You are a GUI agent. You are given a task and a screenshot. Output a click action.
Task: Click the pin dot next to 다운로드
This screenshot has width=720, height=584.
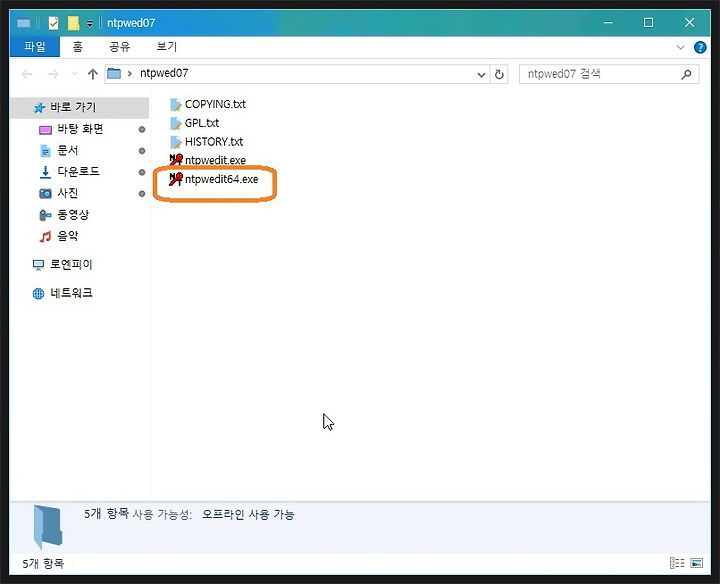pos(142,172)
